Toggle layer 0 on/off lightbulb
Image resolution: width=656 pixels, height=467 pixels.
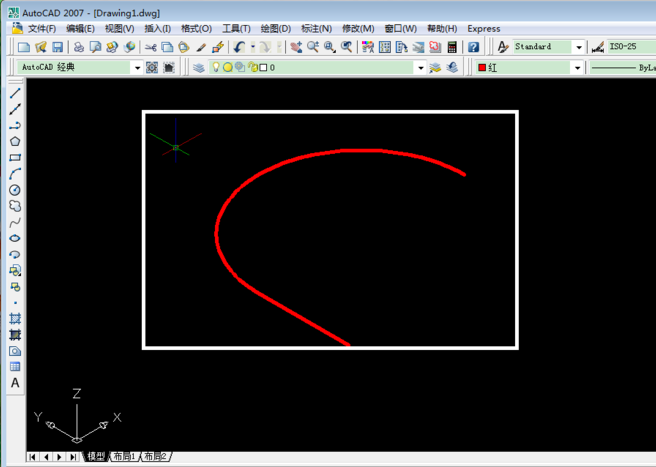[x=216, y=67]
